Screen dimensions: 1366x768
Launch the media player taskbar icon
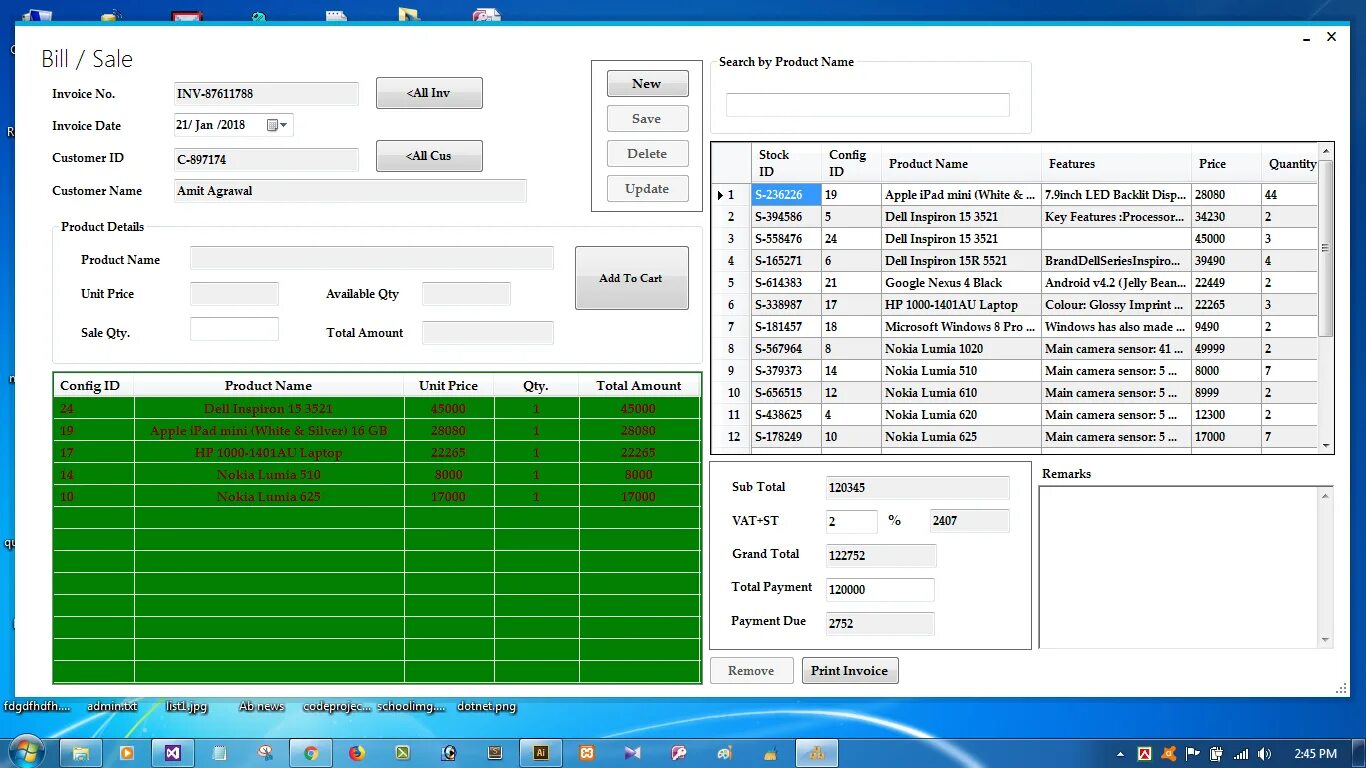[127, 753]
